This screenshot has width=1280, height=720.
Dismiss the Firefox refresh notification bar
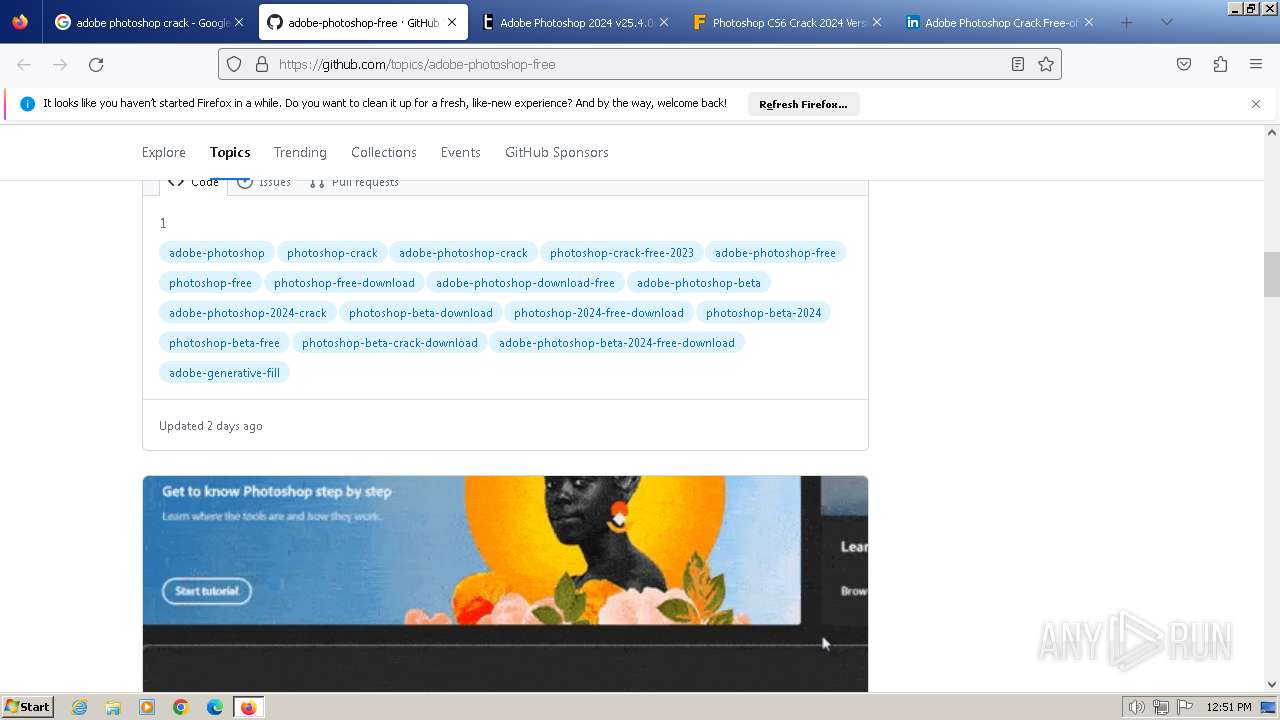(x=1256, y=104)
